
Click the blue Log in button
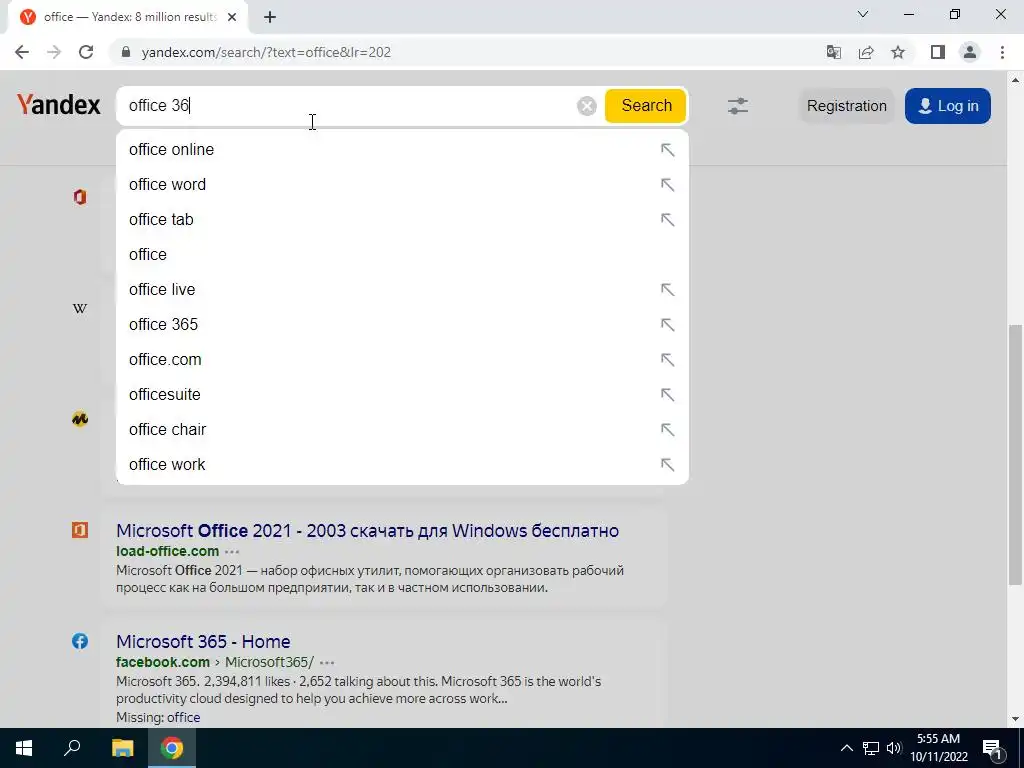click(948, 106)
